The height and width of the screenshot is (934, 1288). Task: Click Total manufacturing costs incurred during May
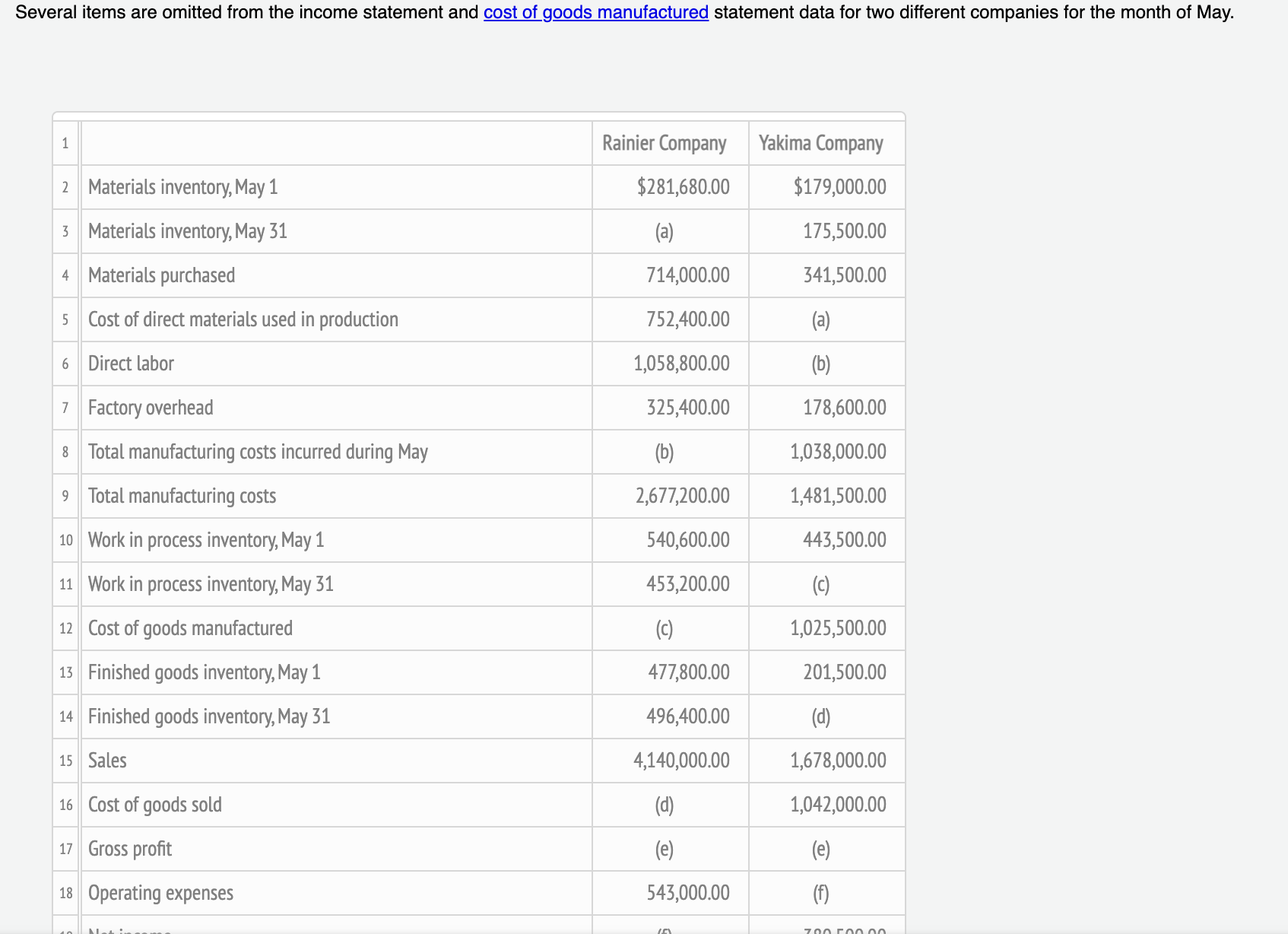click(259, 452)
